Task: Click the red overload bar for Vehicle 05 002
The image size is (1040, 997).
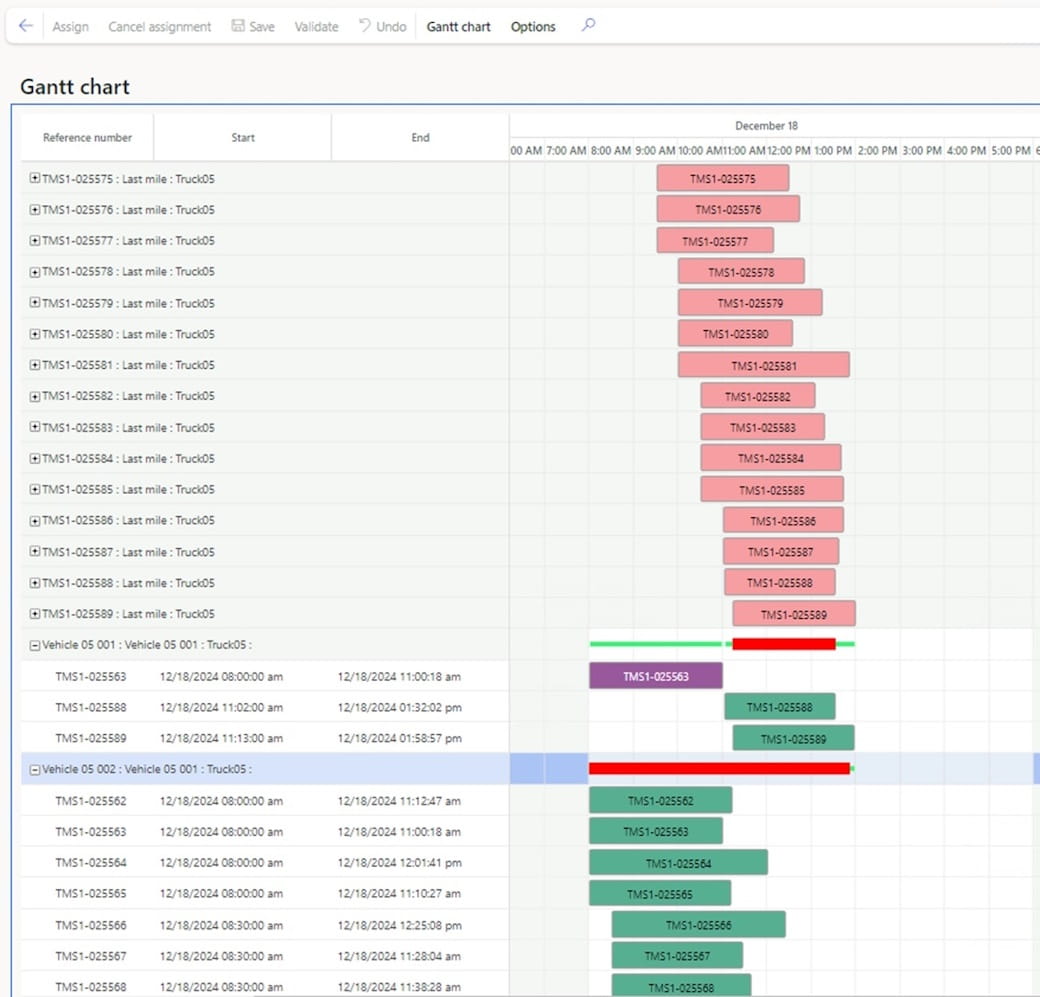Action: click(x=718, y=768)
